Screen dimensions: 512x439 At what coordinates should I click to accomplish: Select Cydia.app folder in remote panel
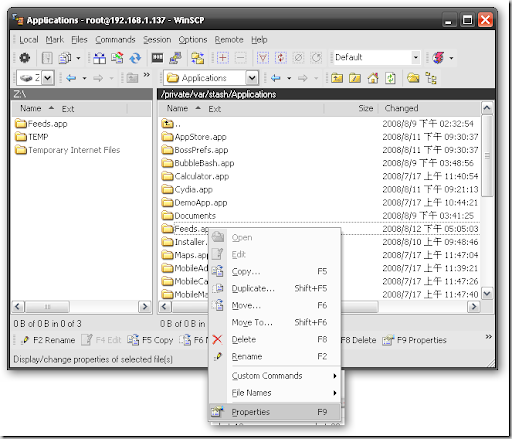click(187, 189)
